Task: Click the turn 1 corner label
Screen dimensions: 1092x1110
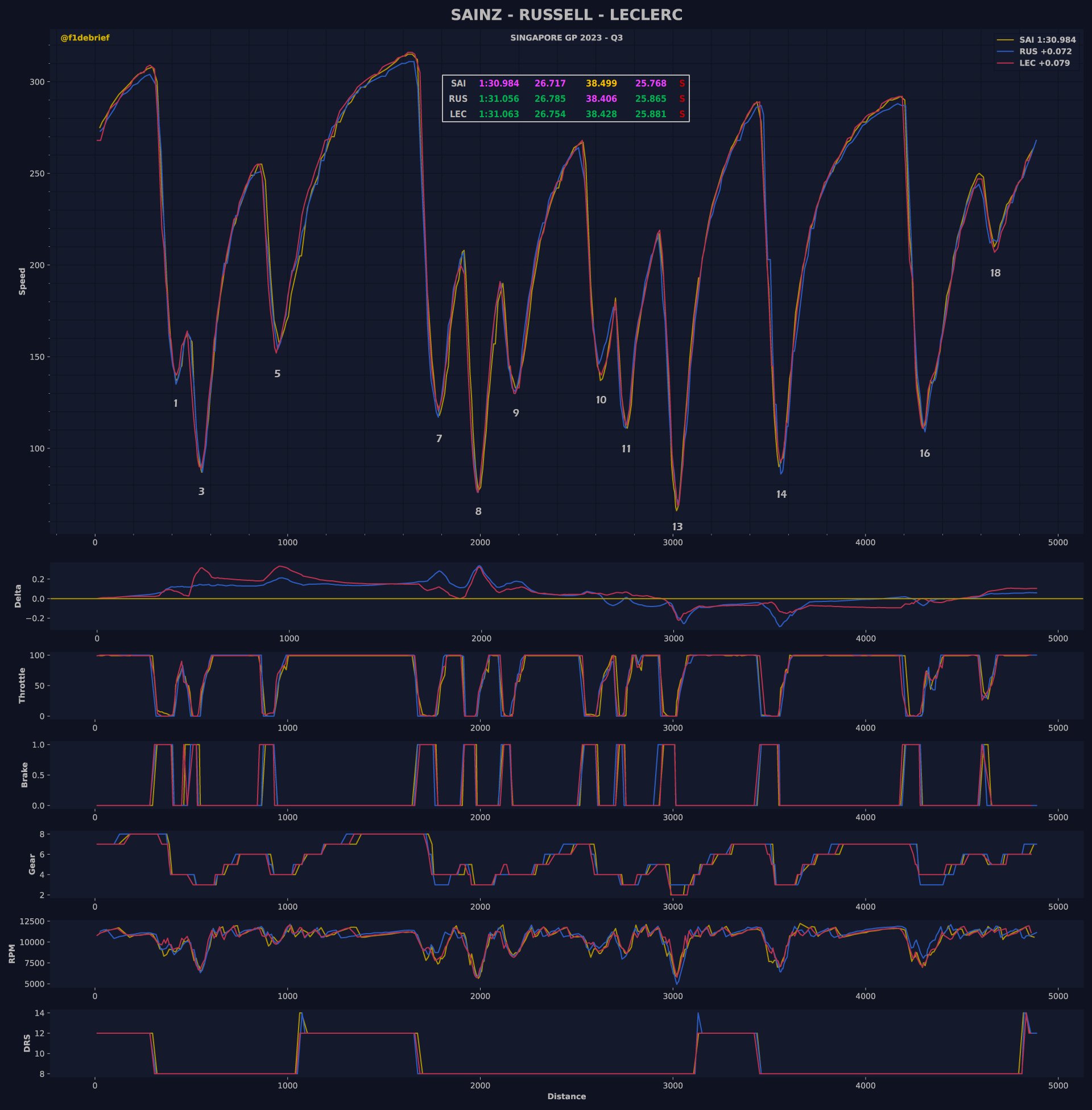Action: (x=176, y=403)
